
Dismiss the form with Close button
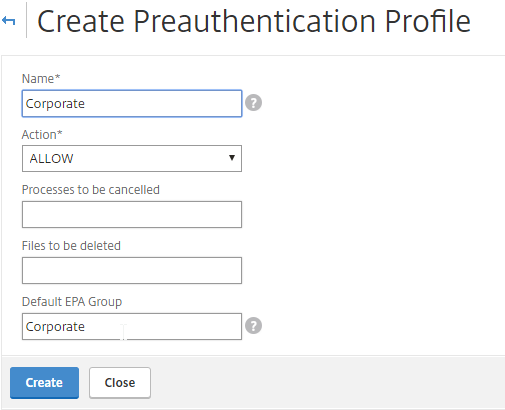120,383
